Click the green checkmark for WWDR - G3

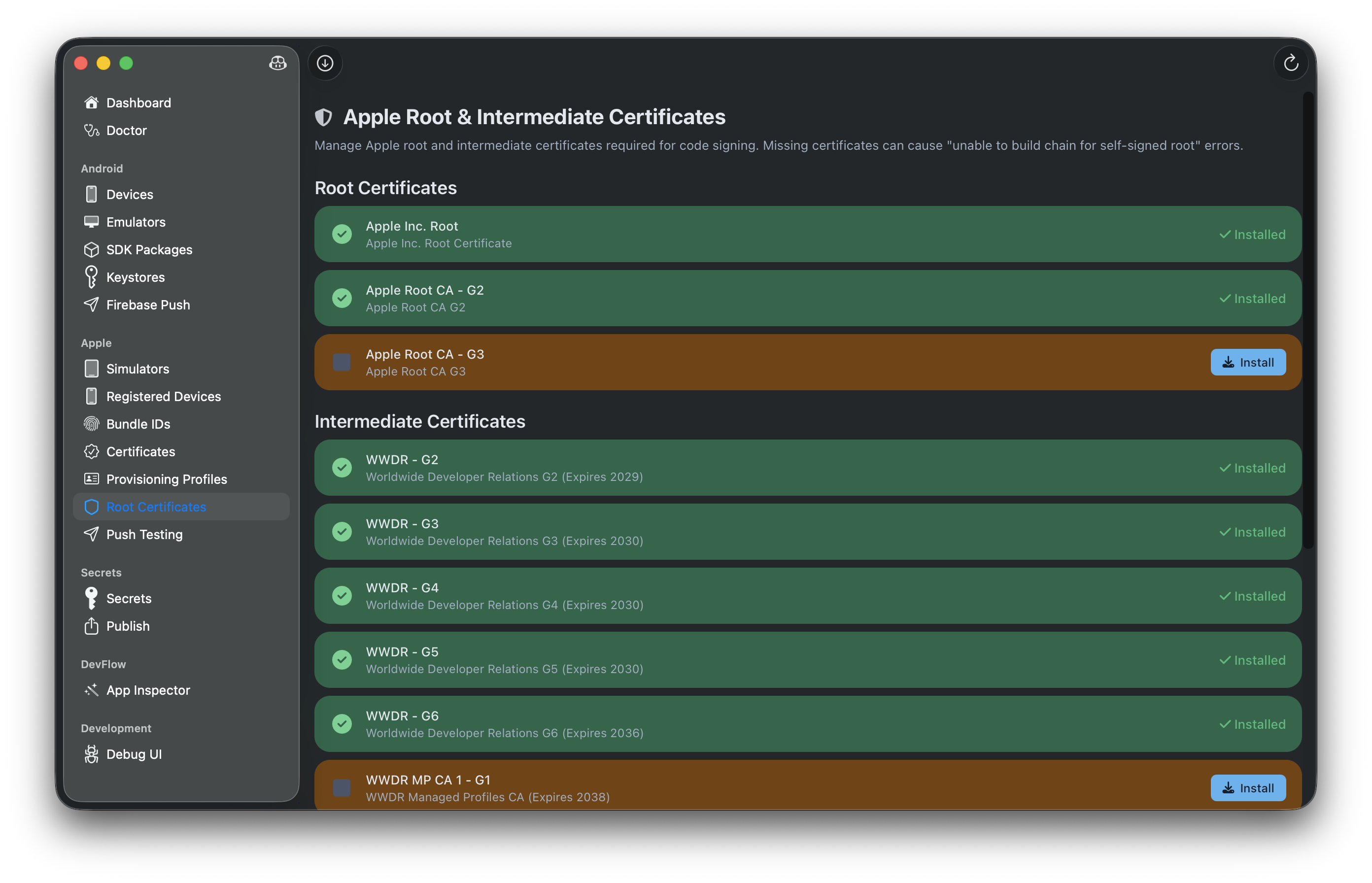(343, 532)
